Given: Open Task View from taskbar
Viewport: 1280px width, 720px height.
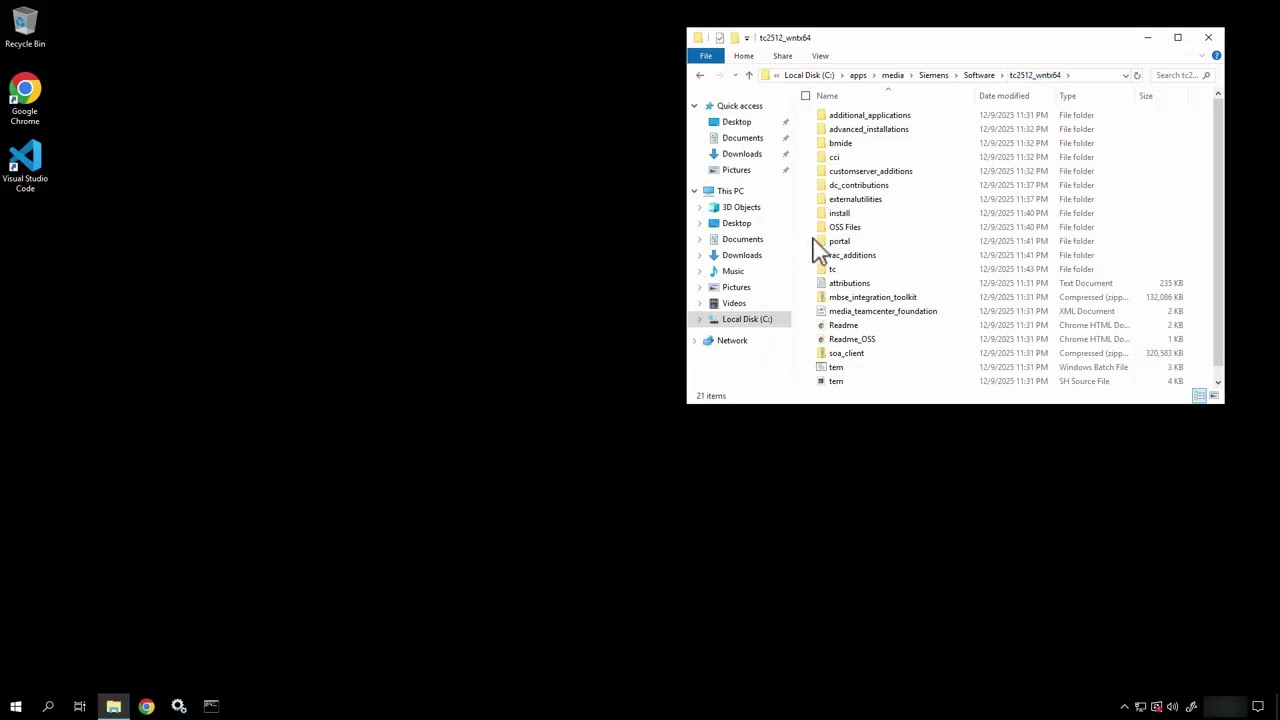Looking at the screenshot, I should click(x=80, y=707).
